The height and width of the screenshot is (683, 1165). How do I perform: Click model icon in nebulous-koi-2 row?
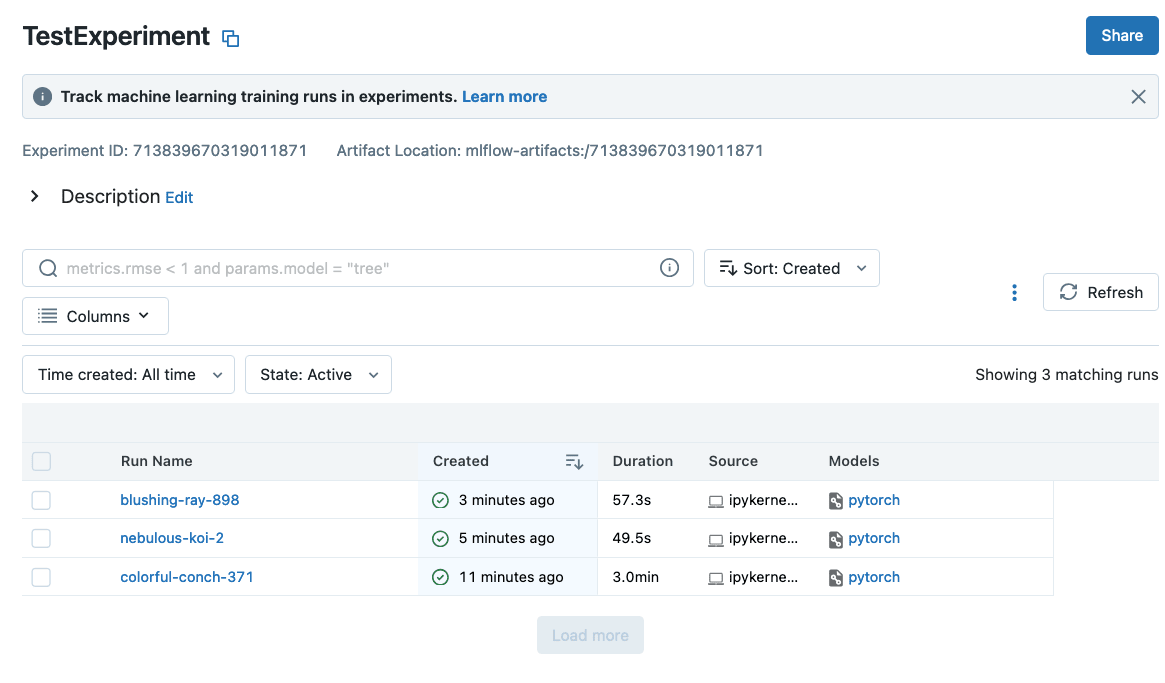tap(835, 540)
